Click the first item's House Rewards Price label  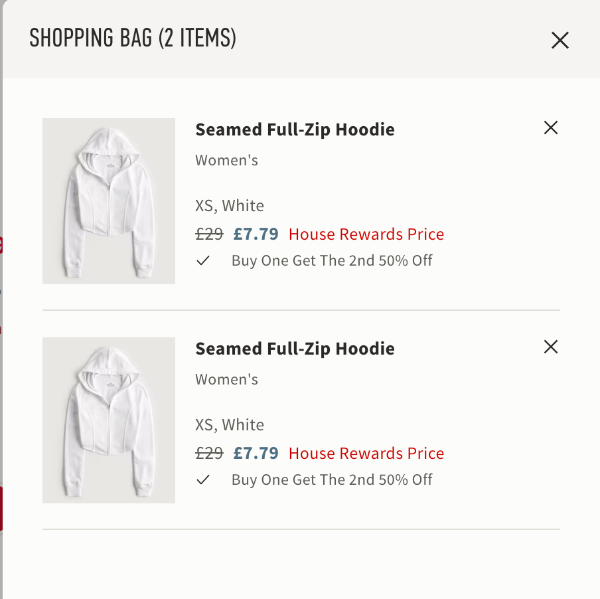366,234
